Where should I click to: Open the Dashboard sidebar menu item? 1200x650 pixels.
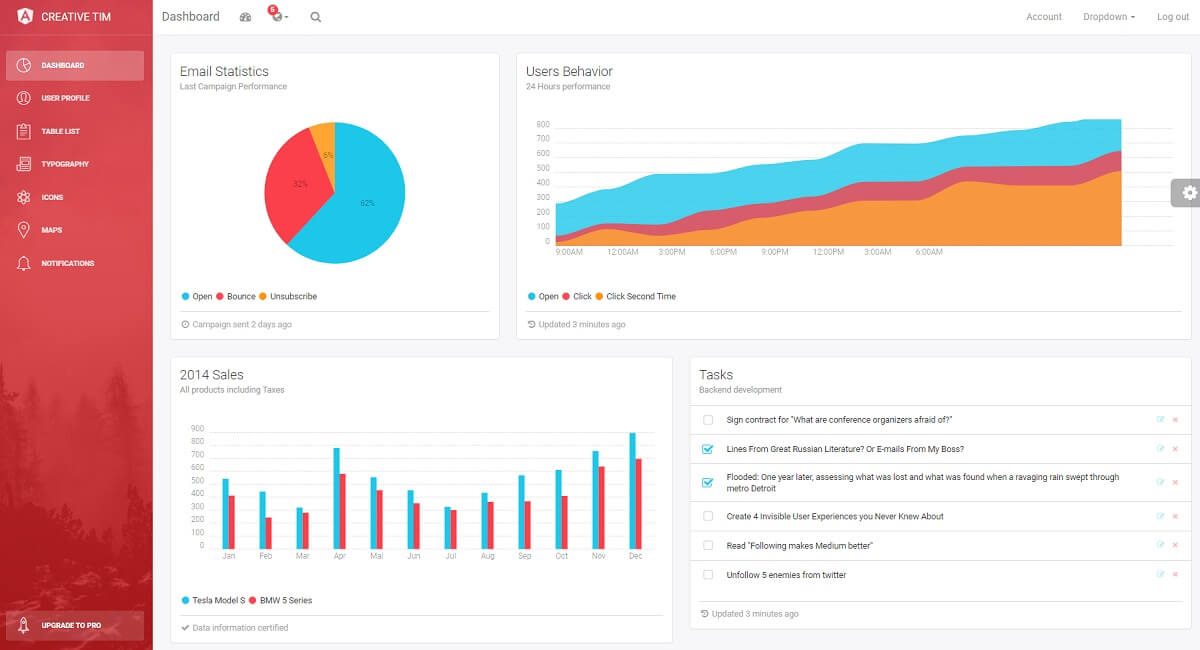click(75, 65)
